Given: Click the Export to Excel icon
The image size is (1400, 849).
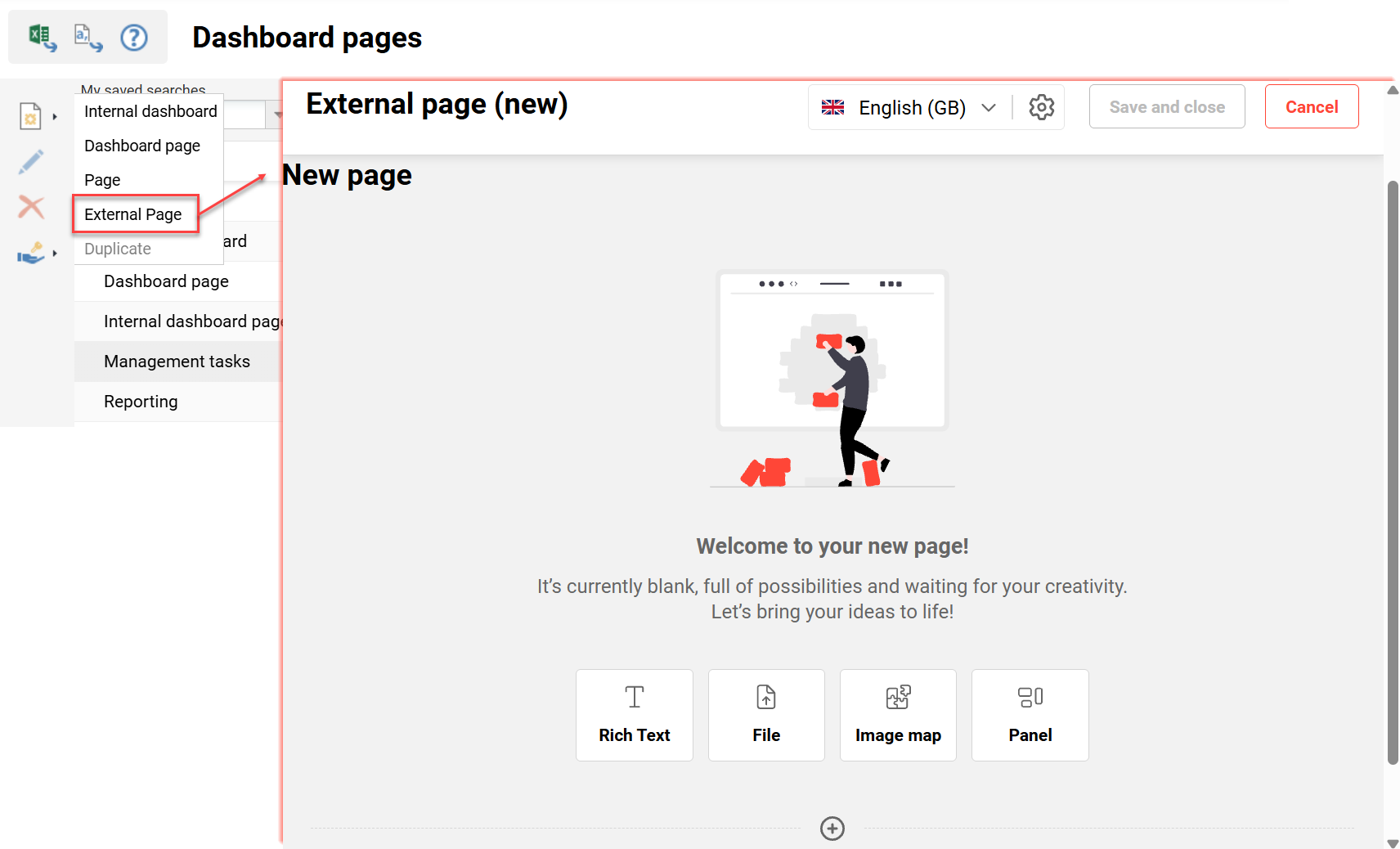Looking at the screenshot, I should [43, 38].
